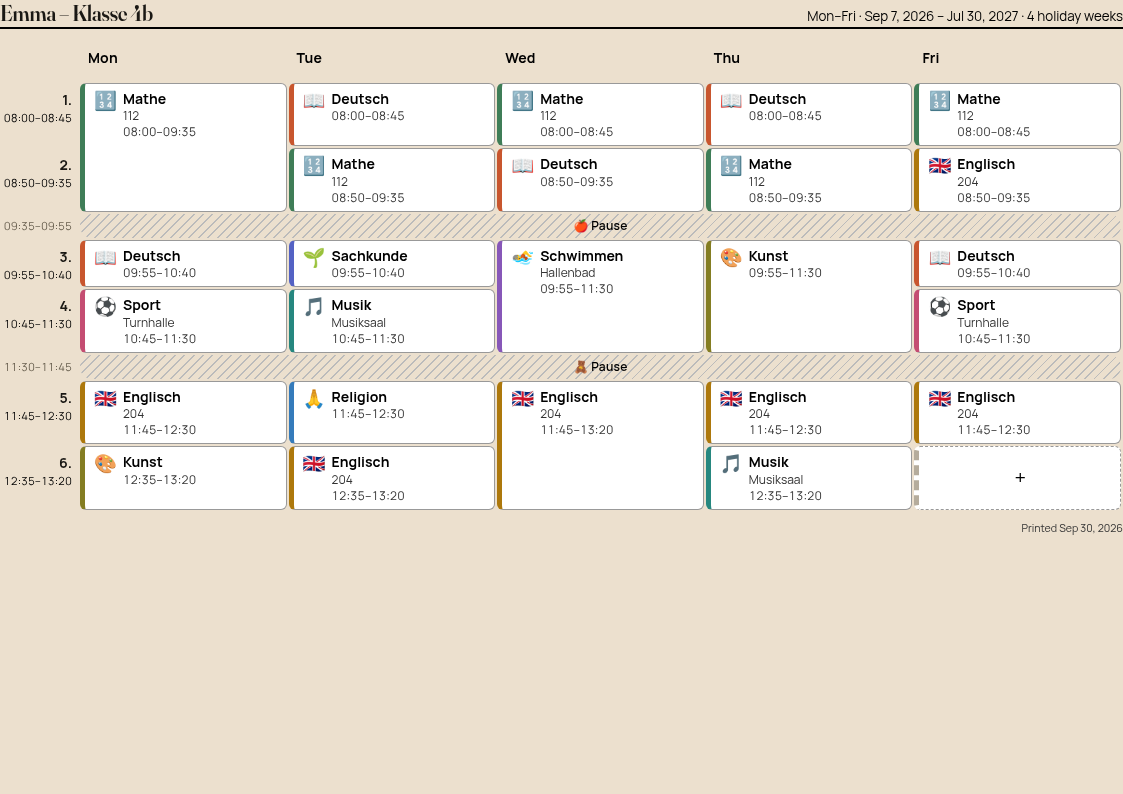Screen dimensions: 1123x794
Task: Click the Turnhalle room text on Monday
Action: 148,323
